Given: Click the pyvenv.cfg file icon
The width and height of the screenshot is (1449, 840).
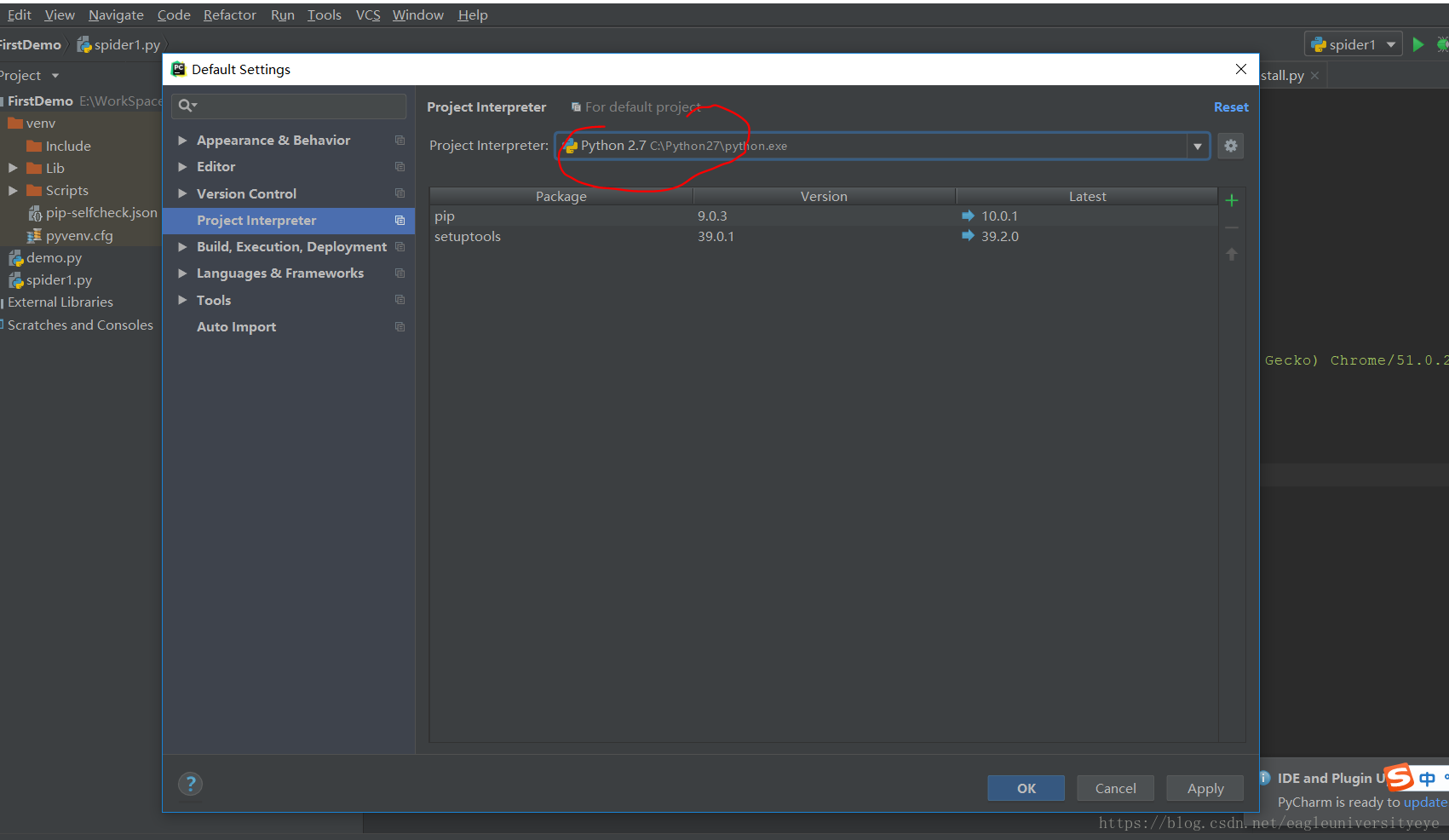Looking at the screenshot, I should pos(35,236).
